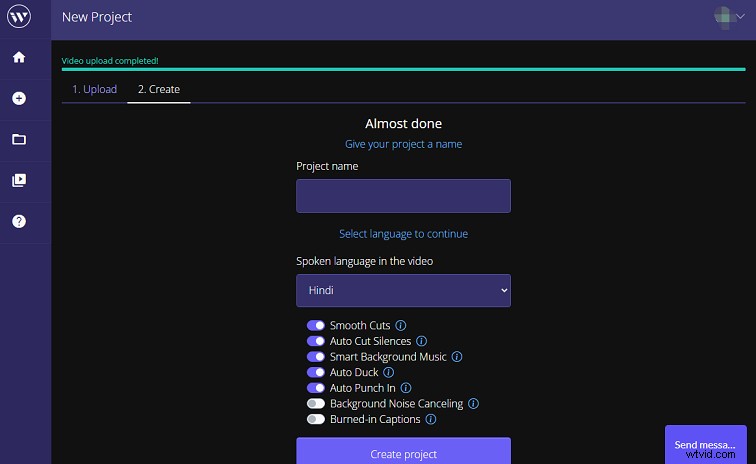Click the New Project header title
Viewport: 756px width, 464px height.
coord(97,17)
